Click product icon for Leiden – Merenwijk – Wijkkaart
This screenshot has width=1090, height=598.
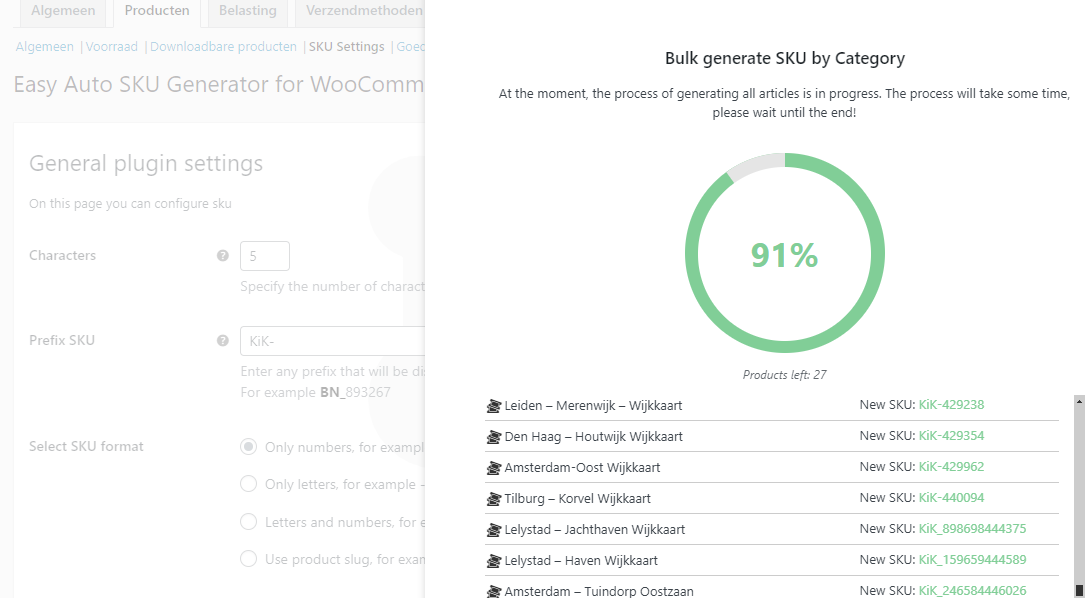[x=494, y=406]
